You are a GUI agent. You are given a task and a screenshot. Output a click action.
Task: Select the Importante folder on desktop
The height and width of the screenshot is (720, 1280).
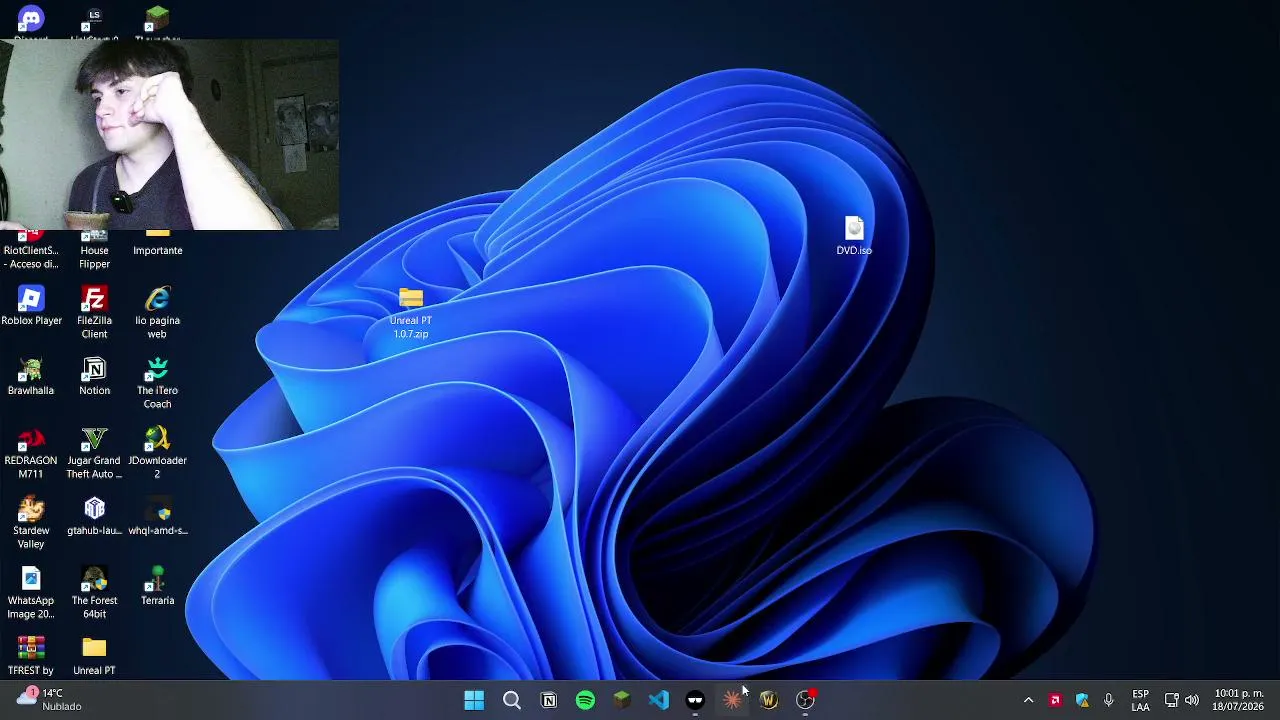click(x=157, y=244)
